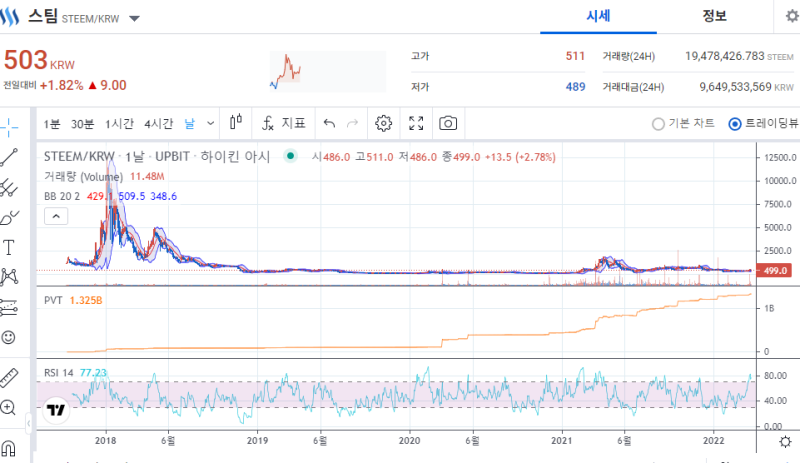The image size is (800, 463).
Task: Select the basic chart (기본 차트) option
Action: 683,124
